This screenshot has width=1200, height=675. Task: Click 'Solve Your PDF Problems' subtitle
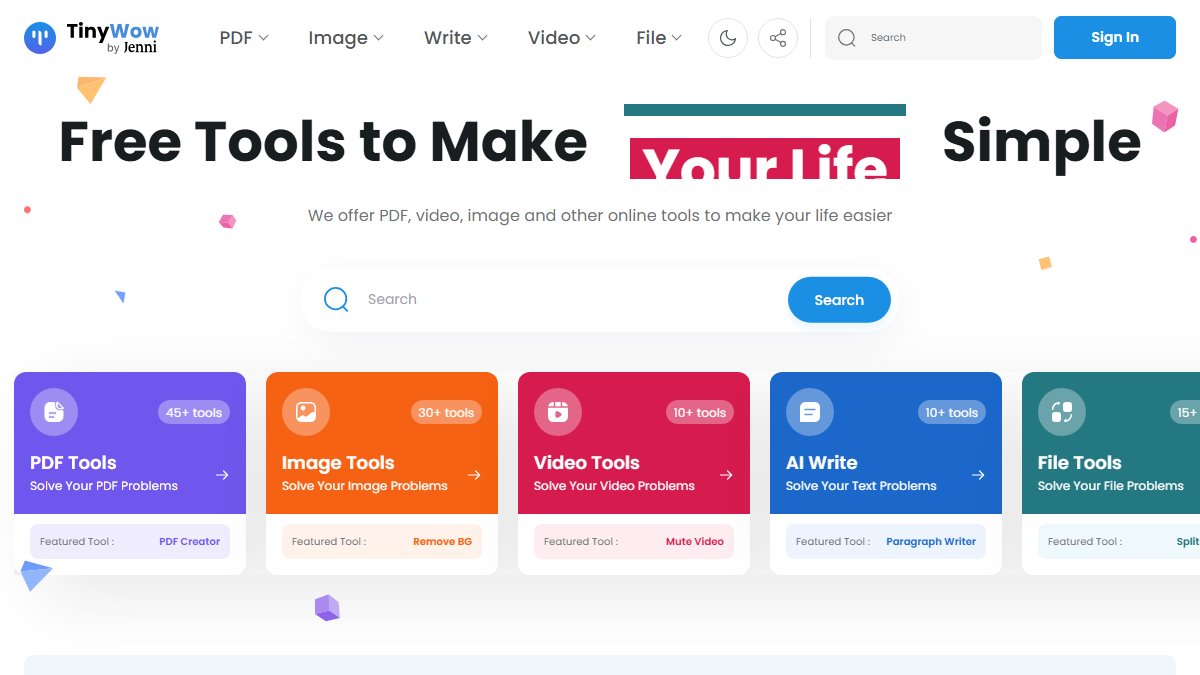[x=104, y=486]
